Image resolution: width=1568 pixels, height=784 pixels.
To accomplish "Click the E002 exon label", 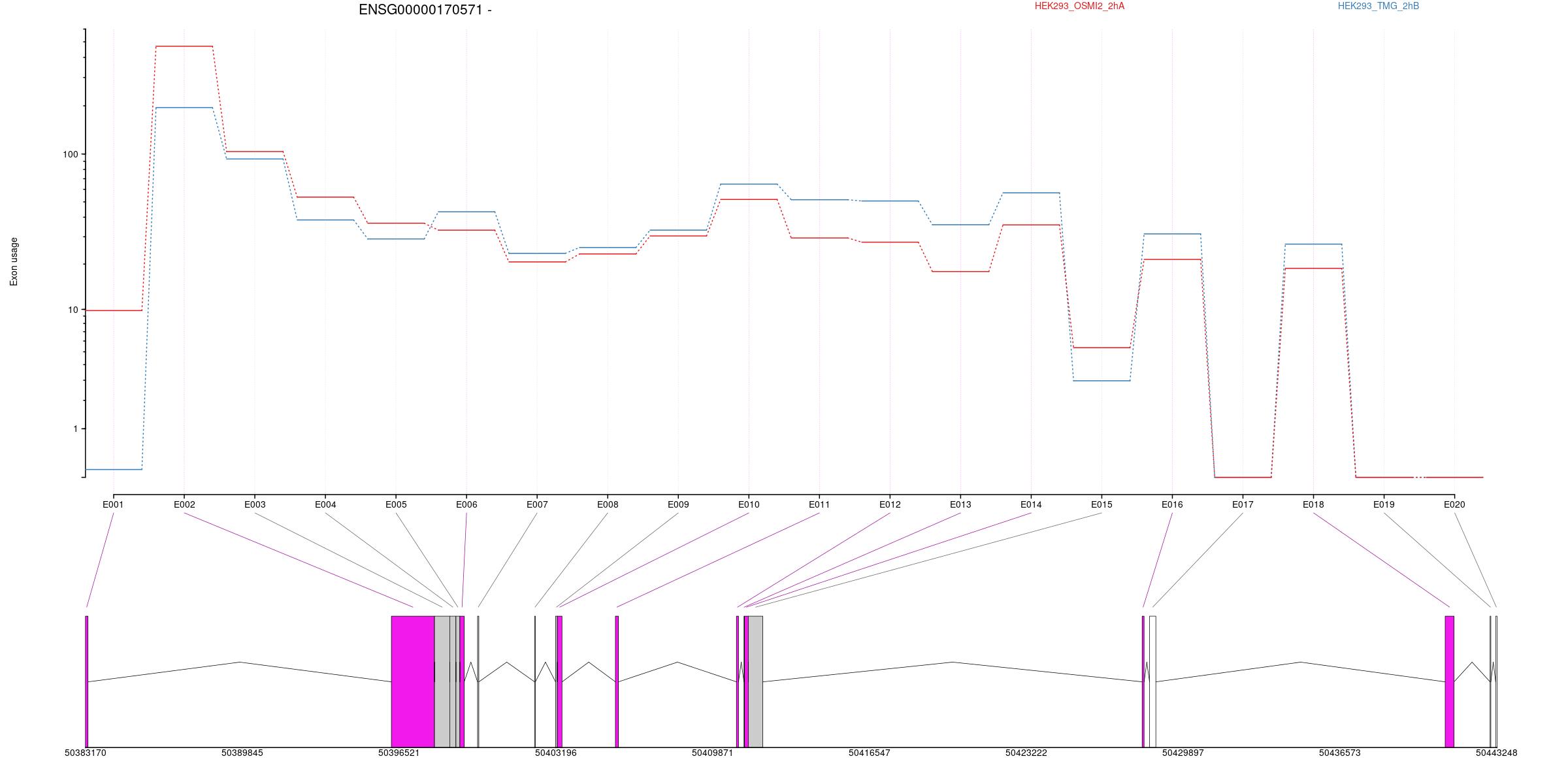I will (184, 504).
